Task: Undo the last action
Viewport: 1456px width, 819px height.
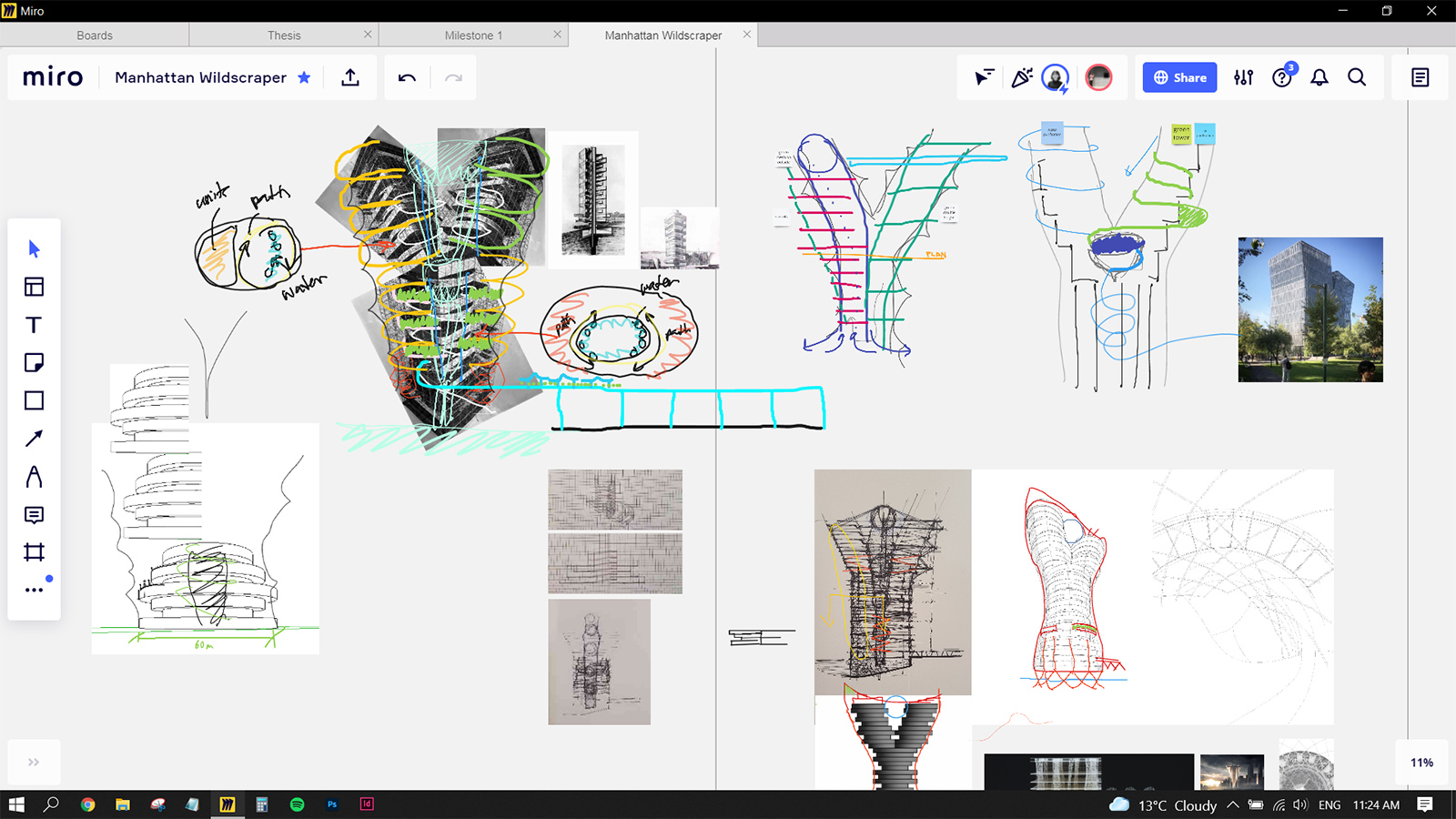Action: [x=407, y=77]
